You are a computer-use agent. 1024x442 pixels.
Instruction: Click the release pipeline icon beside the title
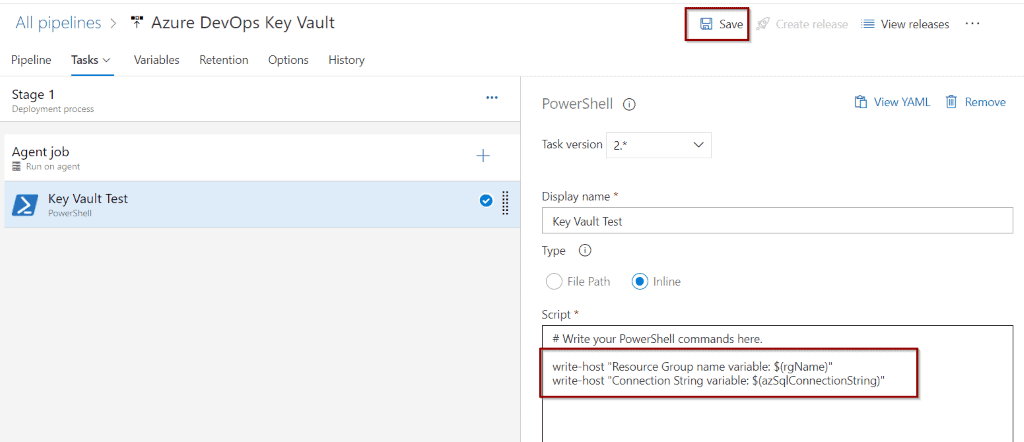pyautogui.click(x=136, y=23)
